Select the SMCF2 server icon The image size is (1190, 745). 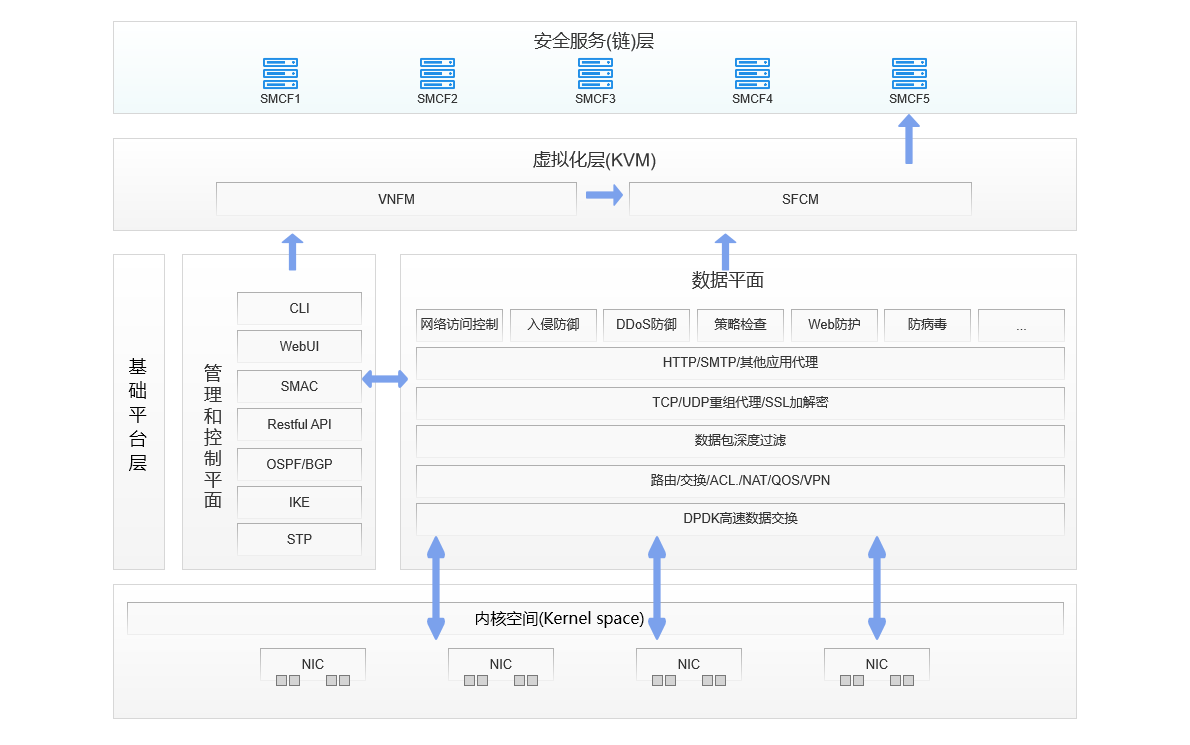point(437,74)
